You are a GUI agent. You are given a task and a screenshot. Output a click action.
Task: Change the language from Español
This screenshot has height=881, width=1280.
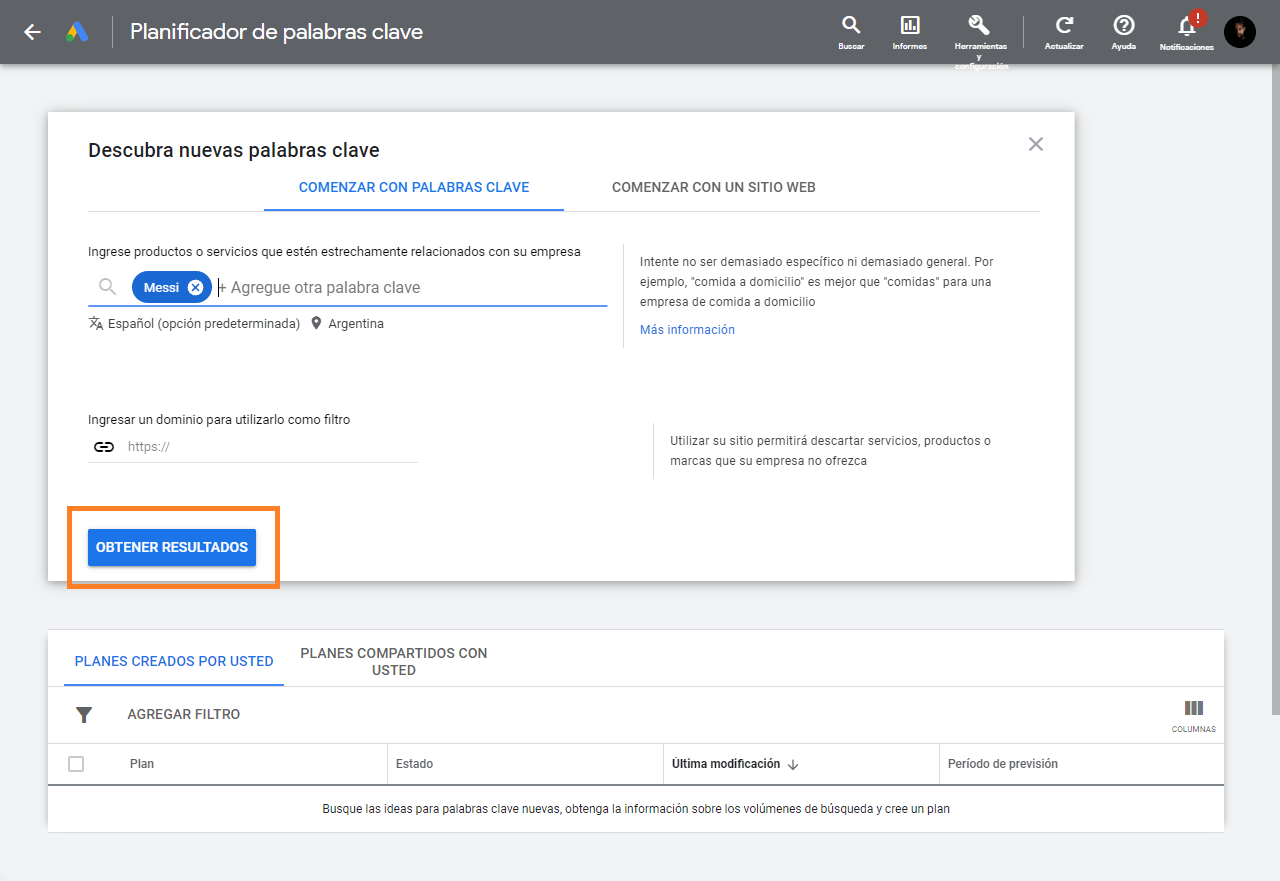[x=194, y=323]
